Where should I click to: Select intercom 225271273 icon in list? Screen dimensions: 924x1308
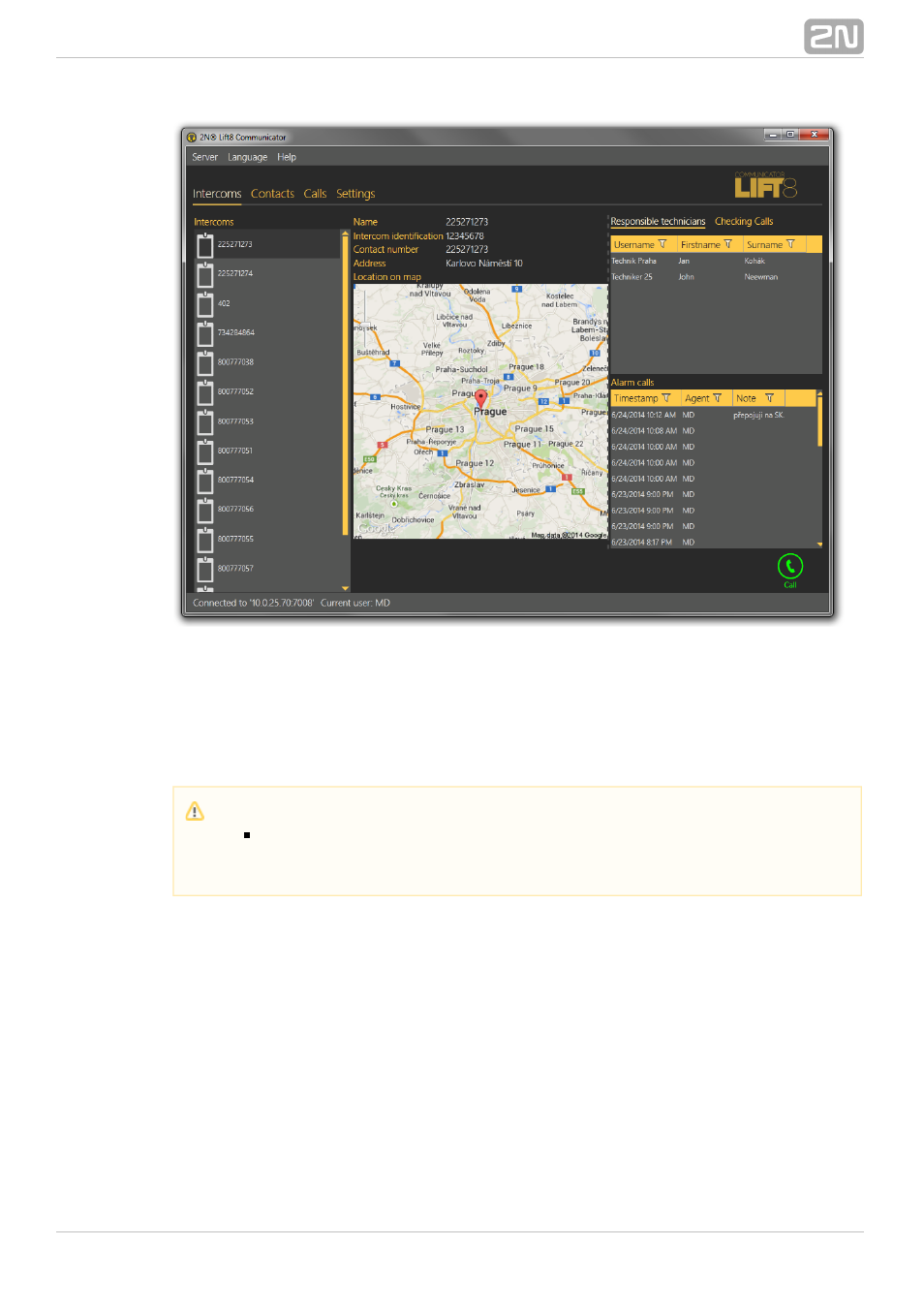[x=205, y=245]
